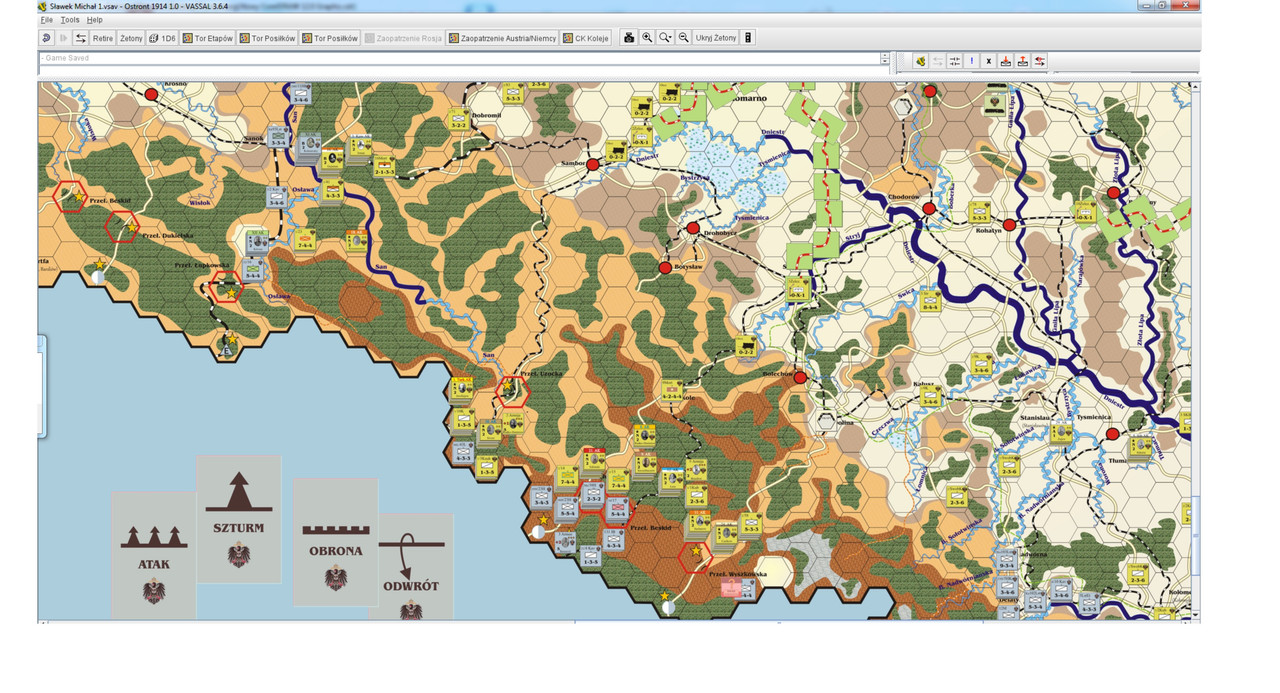Select the yellow 5-3-3 counter near Rohatyn
Viewport: 1280px width, 693px height.
point(979,210)
